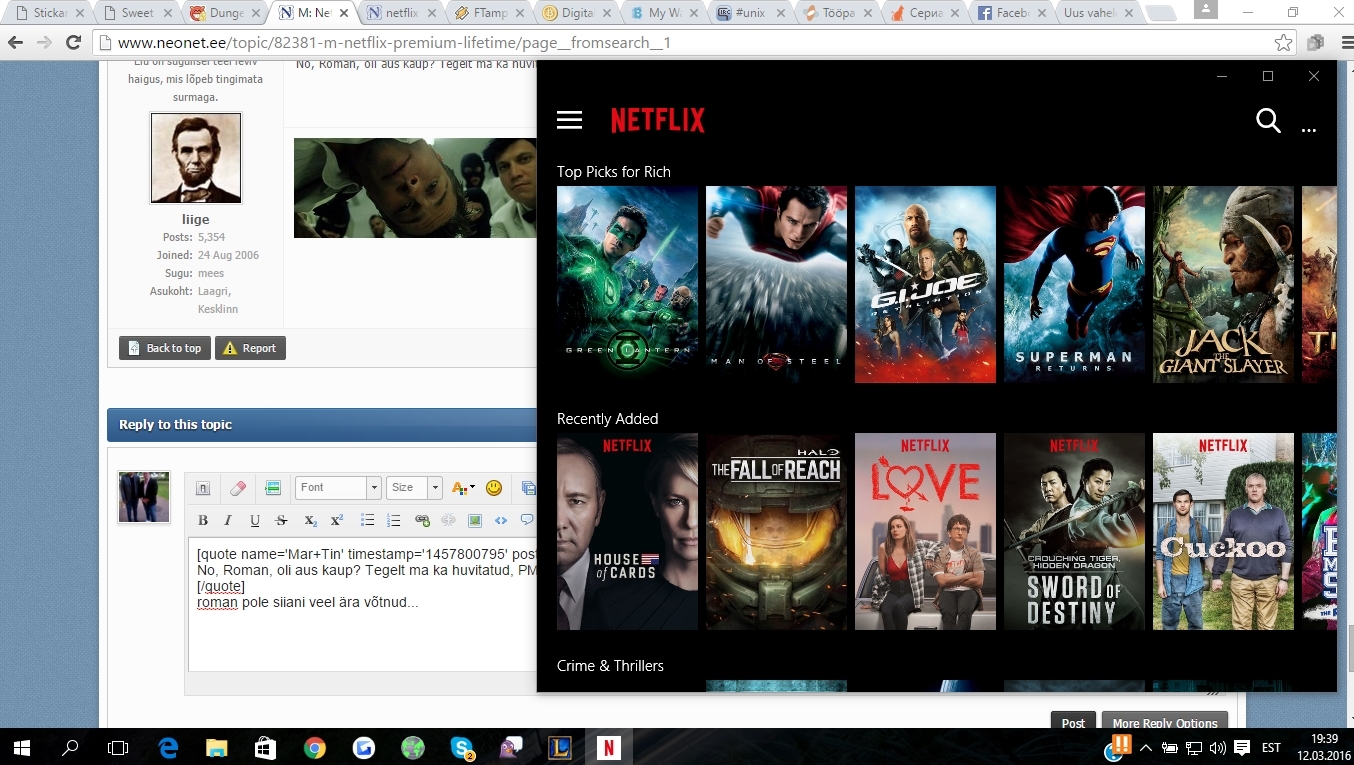The image size is (1354, 765).
Task: Insert a bulleted list in the reply
Action: point(367,520)
